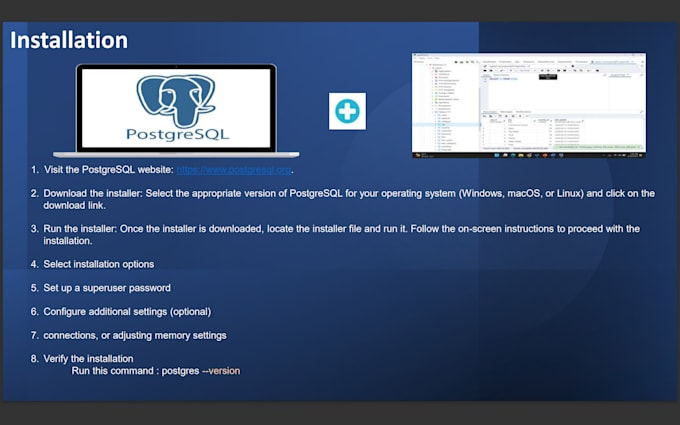Click 'connections, or adjusting memory settings' item
This screenshot has height=425, width=680.
[x=134, y=336]
